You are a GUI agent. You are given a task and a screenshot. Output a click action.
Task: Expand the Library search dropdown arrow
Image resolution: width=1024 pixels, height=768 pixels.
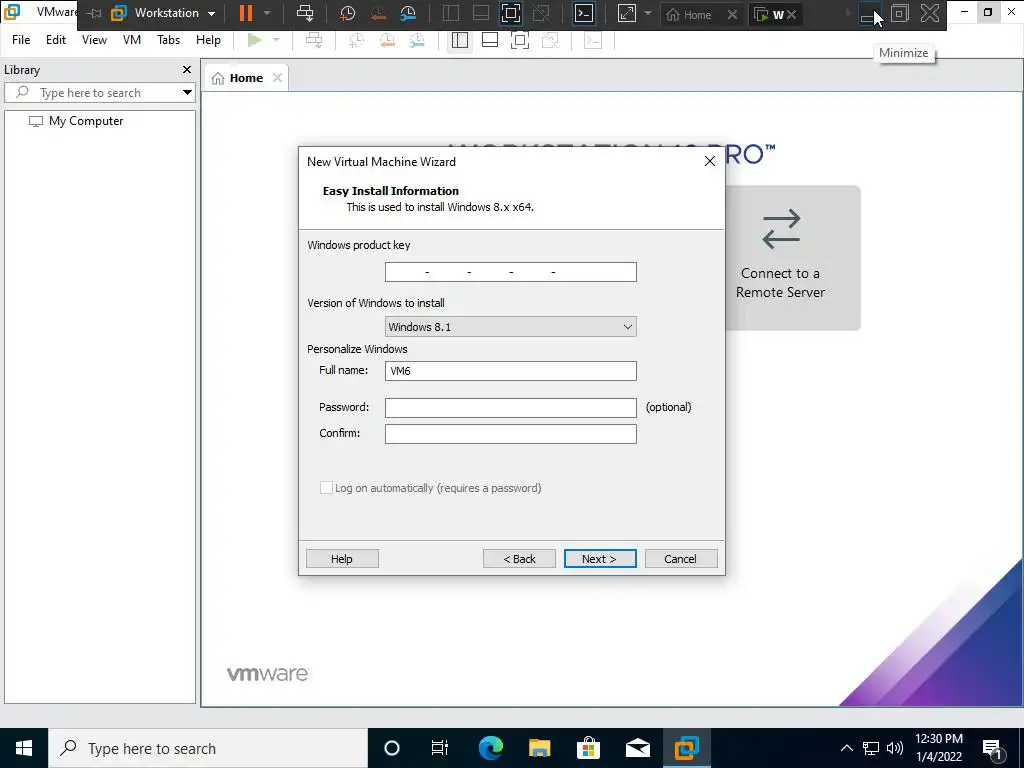[187, 93]
